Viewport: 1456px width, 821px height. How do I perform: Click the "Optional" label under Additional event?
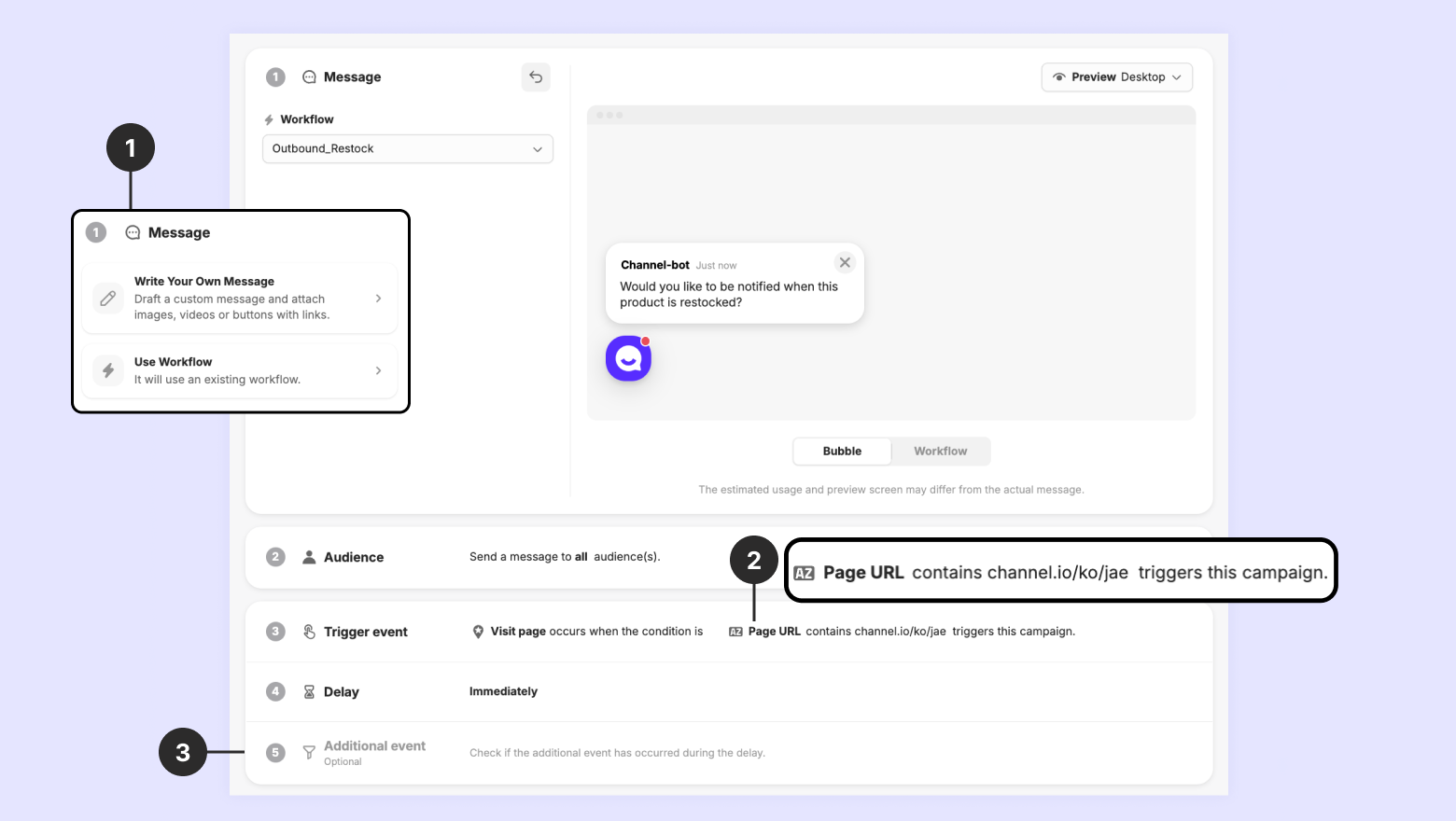(343, 762)
